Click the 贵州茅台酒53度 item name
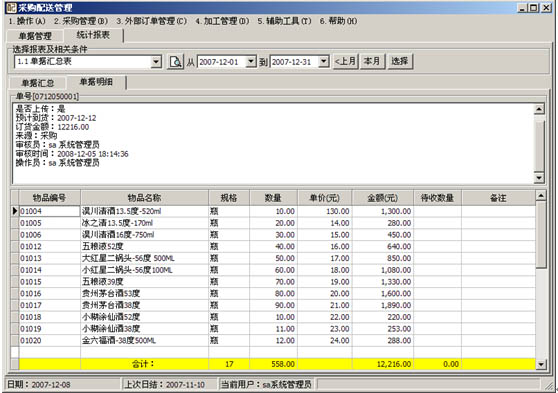Screen dimensions: 558x393 (111, 294)
